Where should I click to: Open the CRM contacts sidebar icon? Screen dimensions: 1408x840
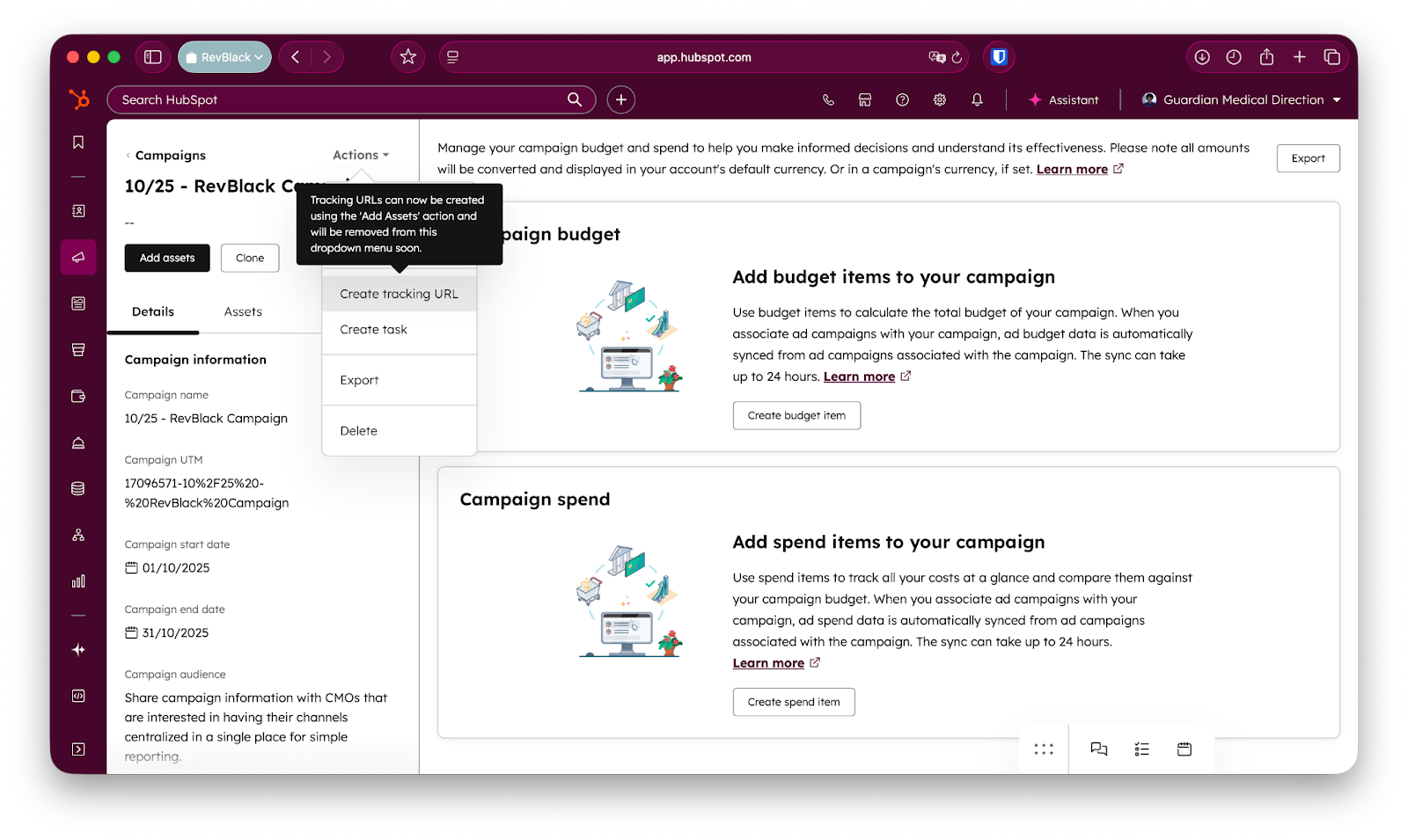pyautogui.click(x=78, y=211)
